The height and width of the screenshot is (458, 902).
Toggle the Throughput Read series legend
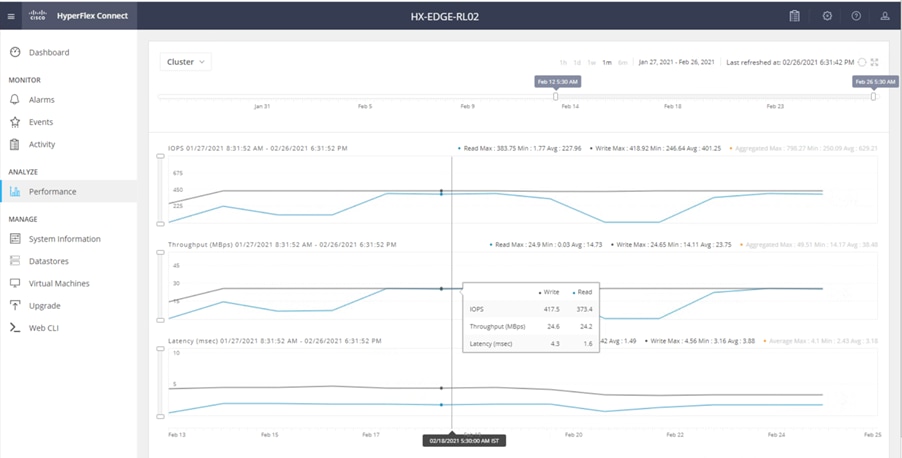[545, 245]
